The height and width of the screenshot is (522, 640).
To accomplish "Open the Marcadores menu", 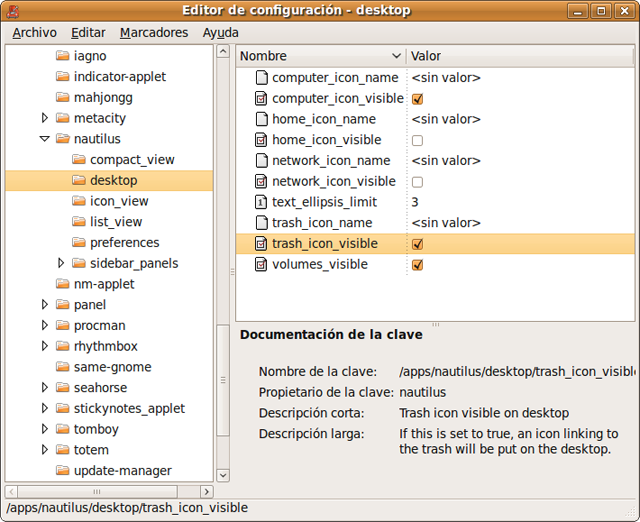I will click(x=154, y=32).
